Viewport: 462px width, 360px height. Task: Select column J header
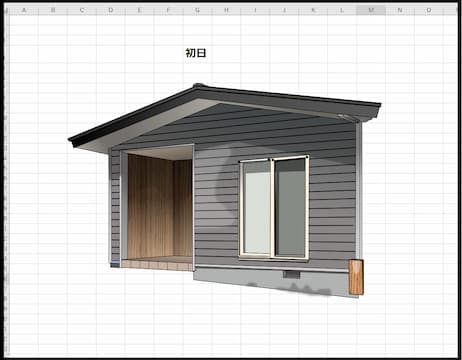(x=284, y=10)
